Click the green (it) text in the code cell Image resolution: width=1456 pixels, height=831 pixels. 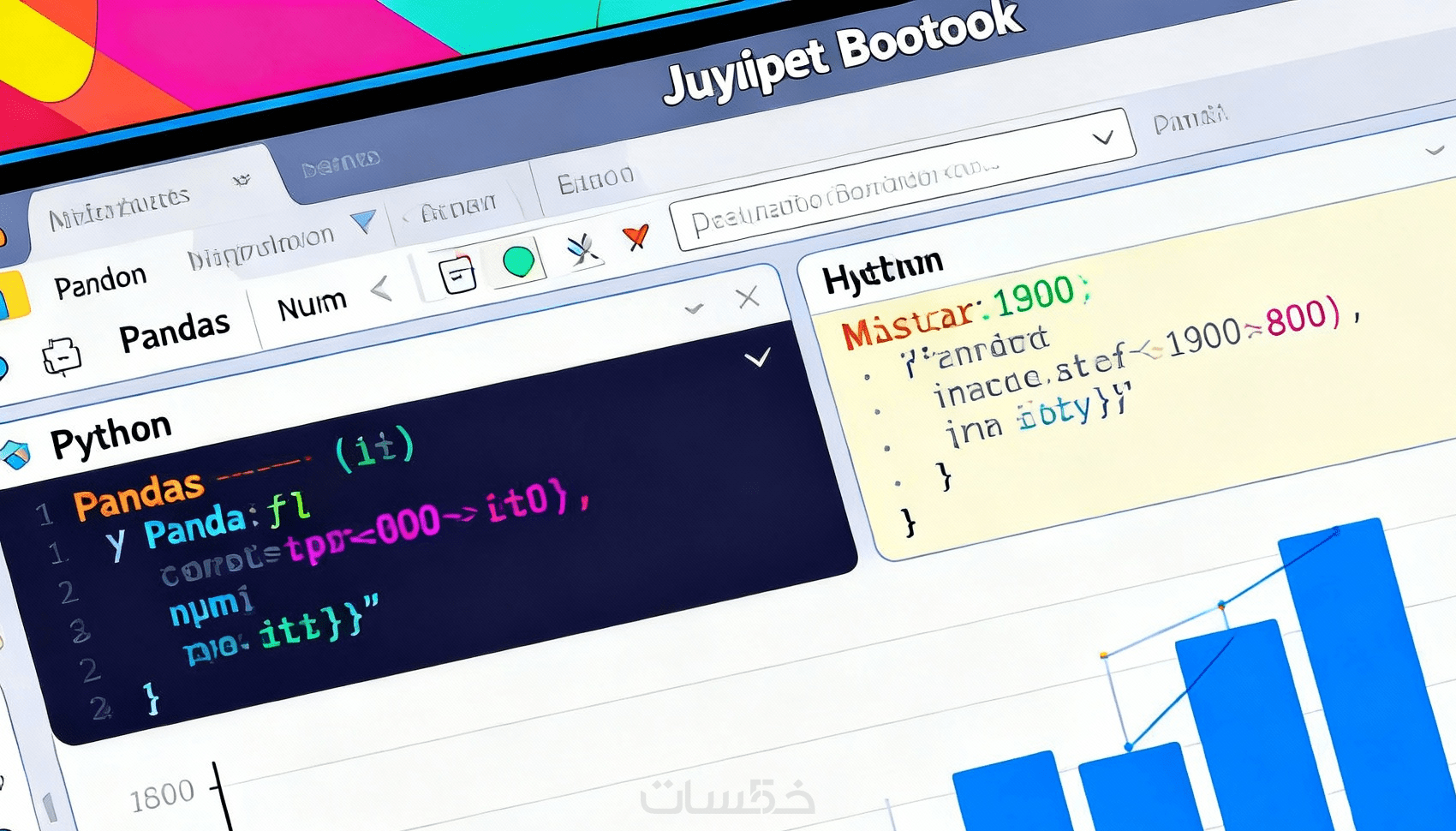tap(374, 449)
